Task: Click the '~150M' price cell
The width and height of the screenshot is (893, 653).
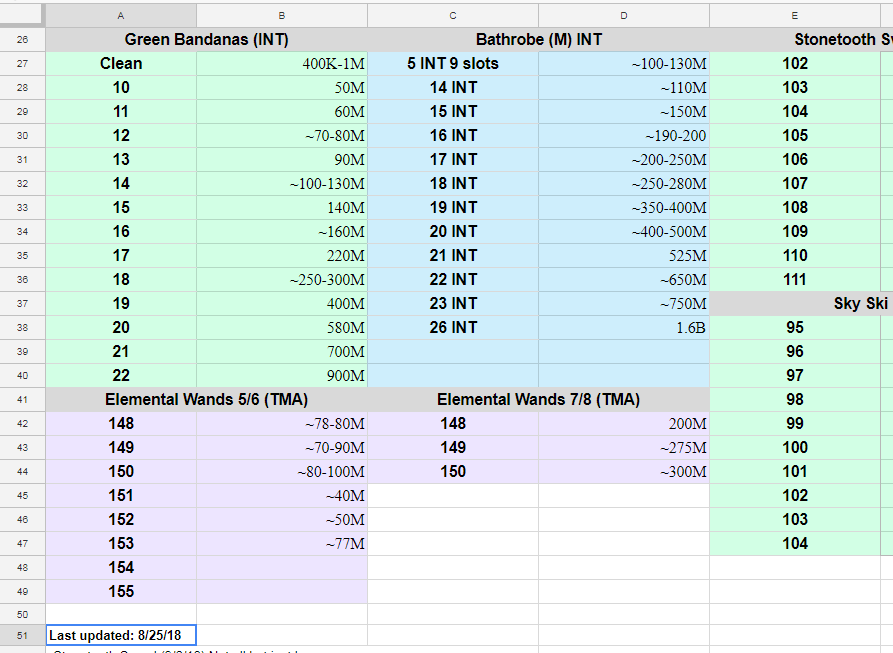Action: pos(624,112)
